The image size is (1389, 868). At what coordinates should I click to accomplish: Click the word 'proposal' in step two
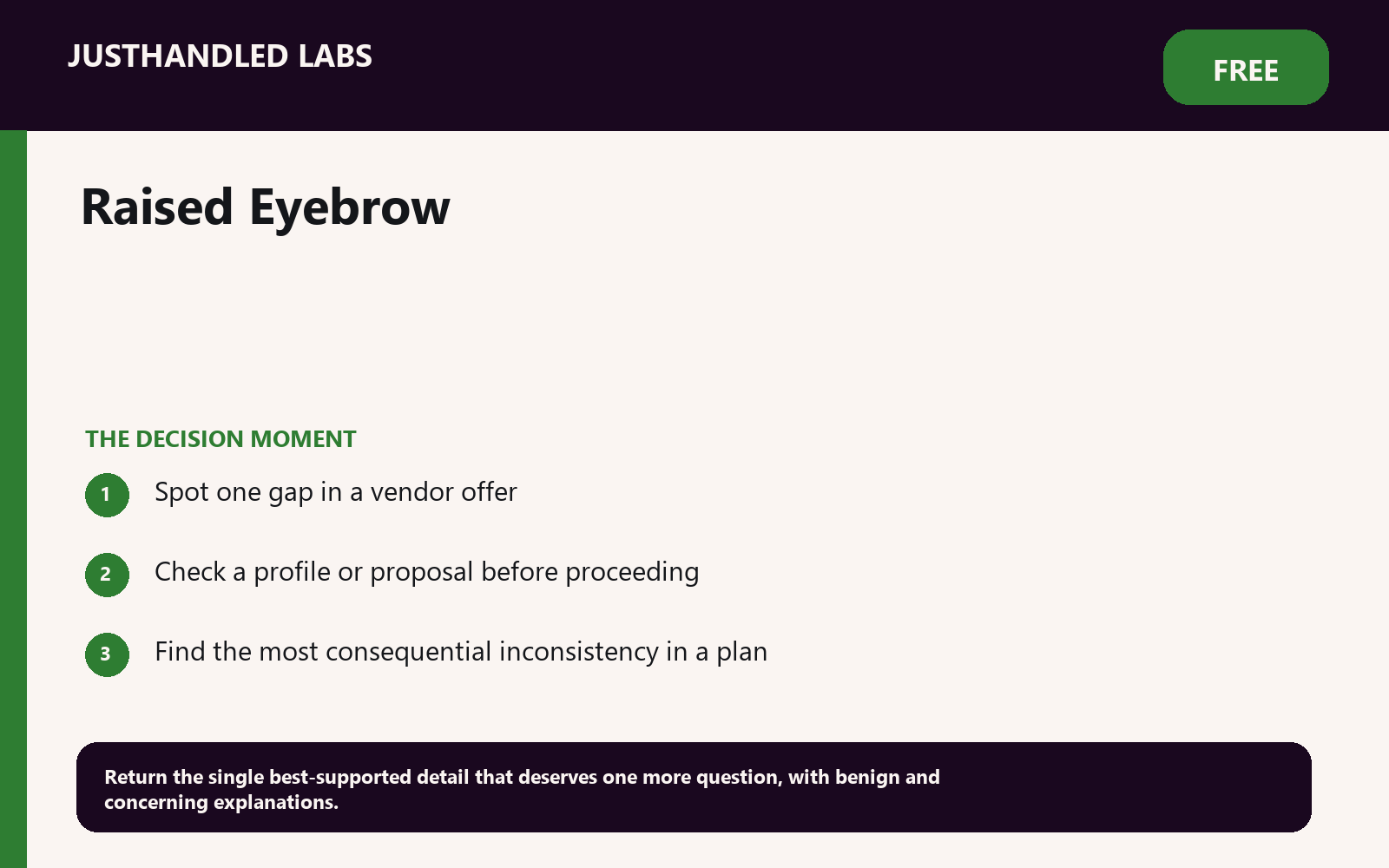(422, 573)
